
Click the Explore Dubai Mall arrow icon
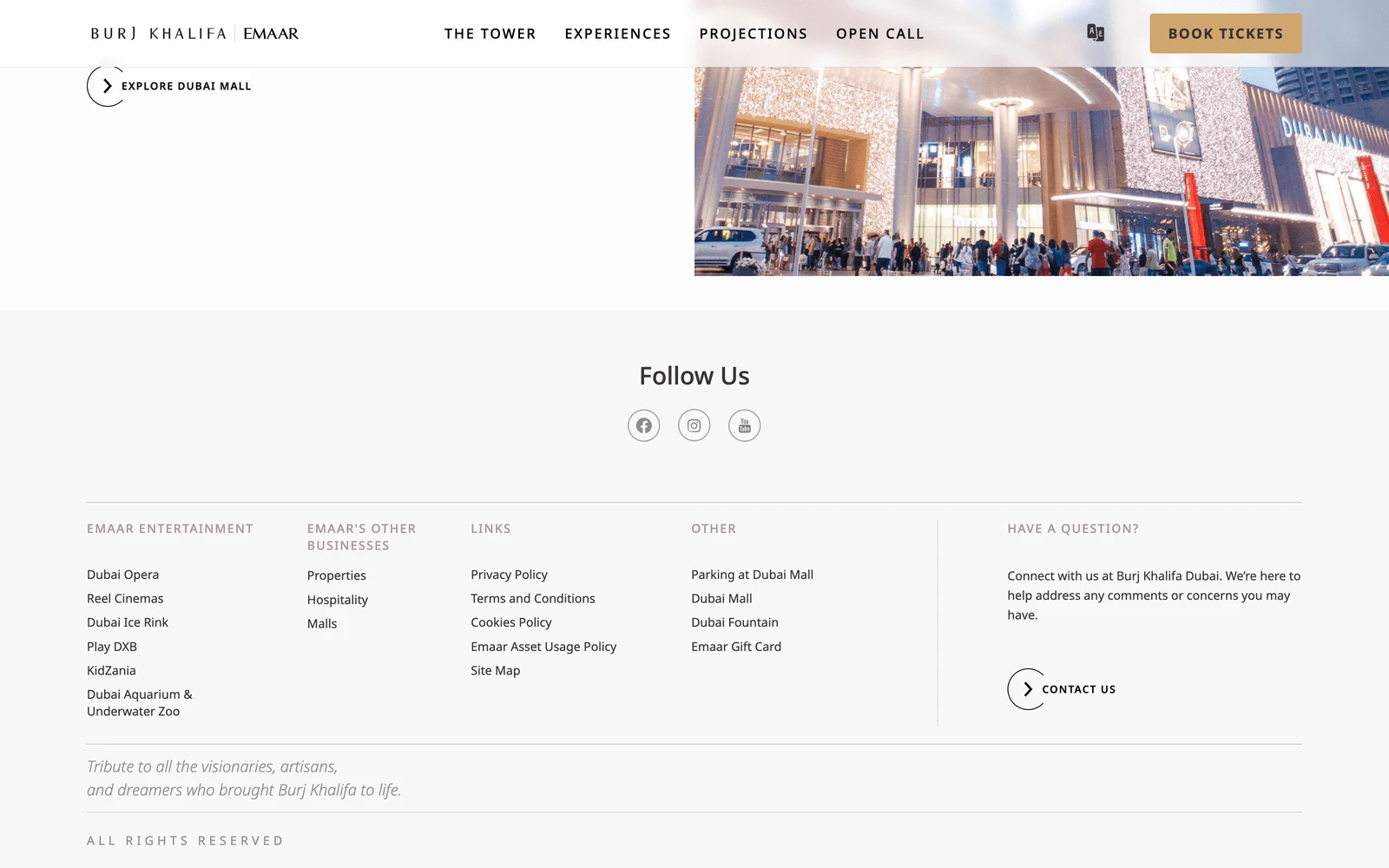pyautogui.click(x=107, y=86)
